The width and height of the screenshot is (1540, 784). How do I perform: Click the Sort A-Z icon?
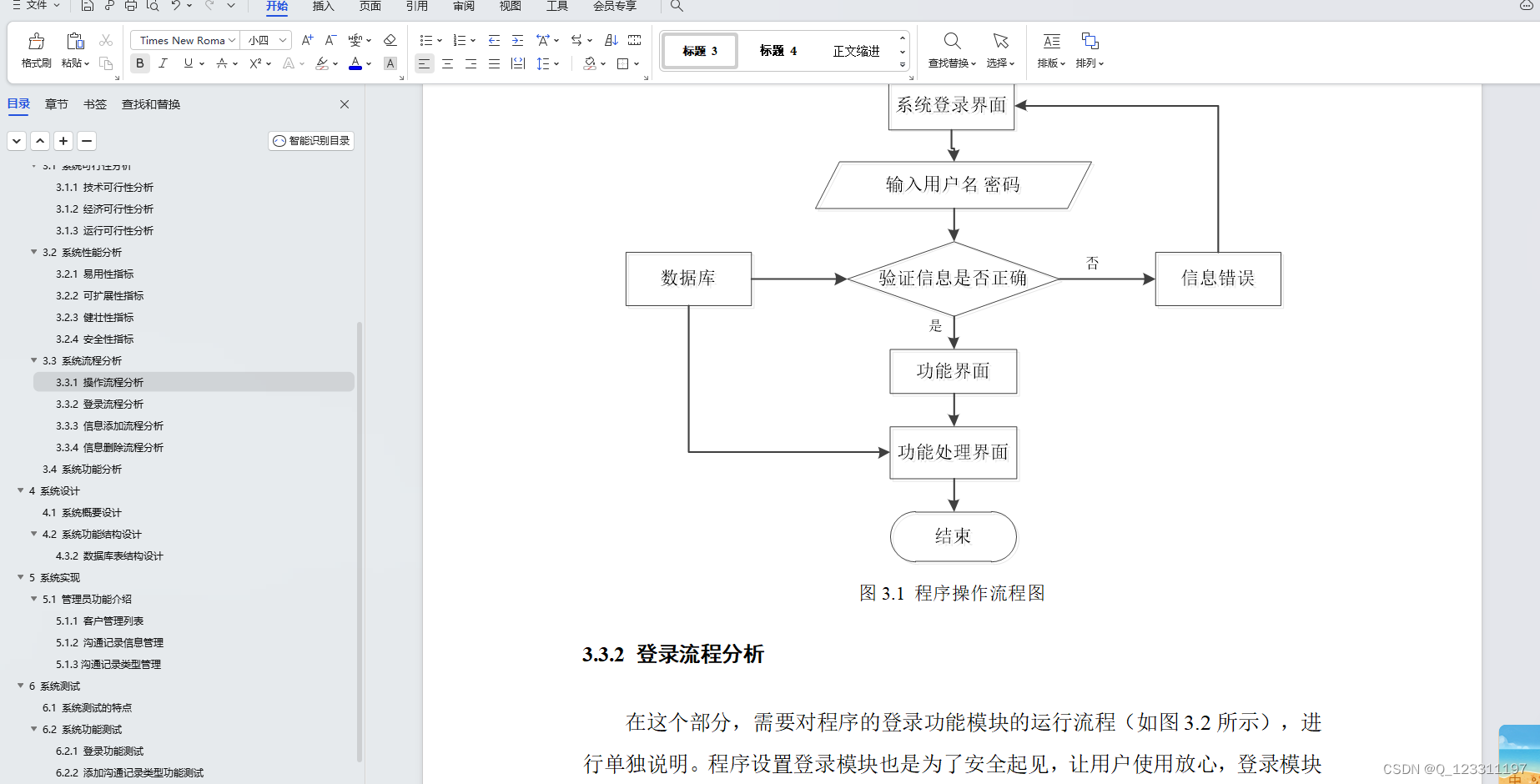tap(611, 40)
